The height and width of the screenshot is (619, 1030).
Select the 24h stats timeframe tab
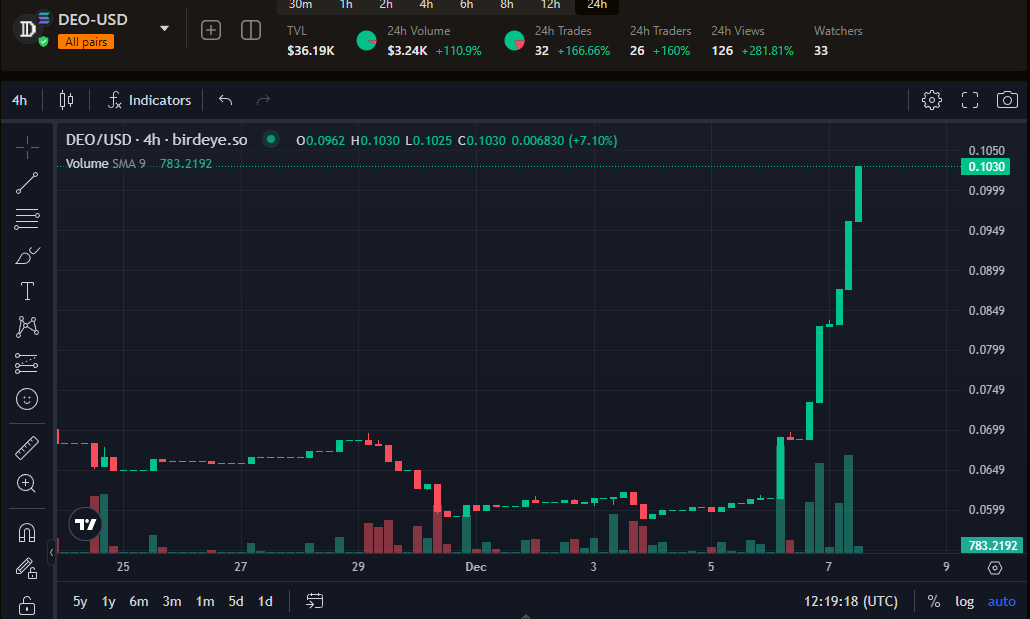[597, 5]
